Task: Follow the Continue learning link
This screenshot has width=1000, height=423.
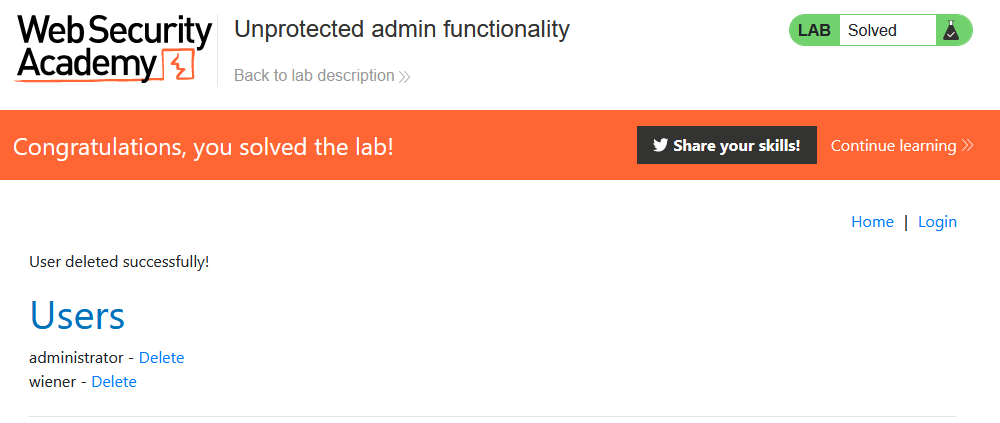Action: [x=893, y=146]
